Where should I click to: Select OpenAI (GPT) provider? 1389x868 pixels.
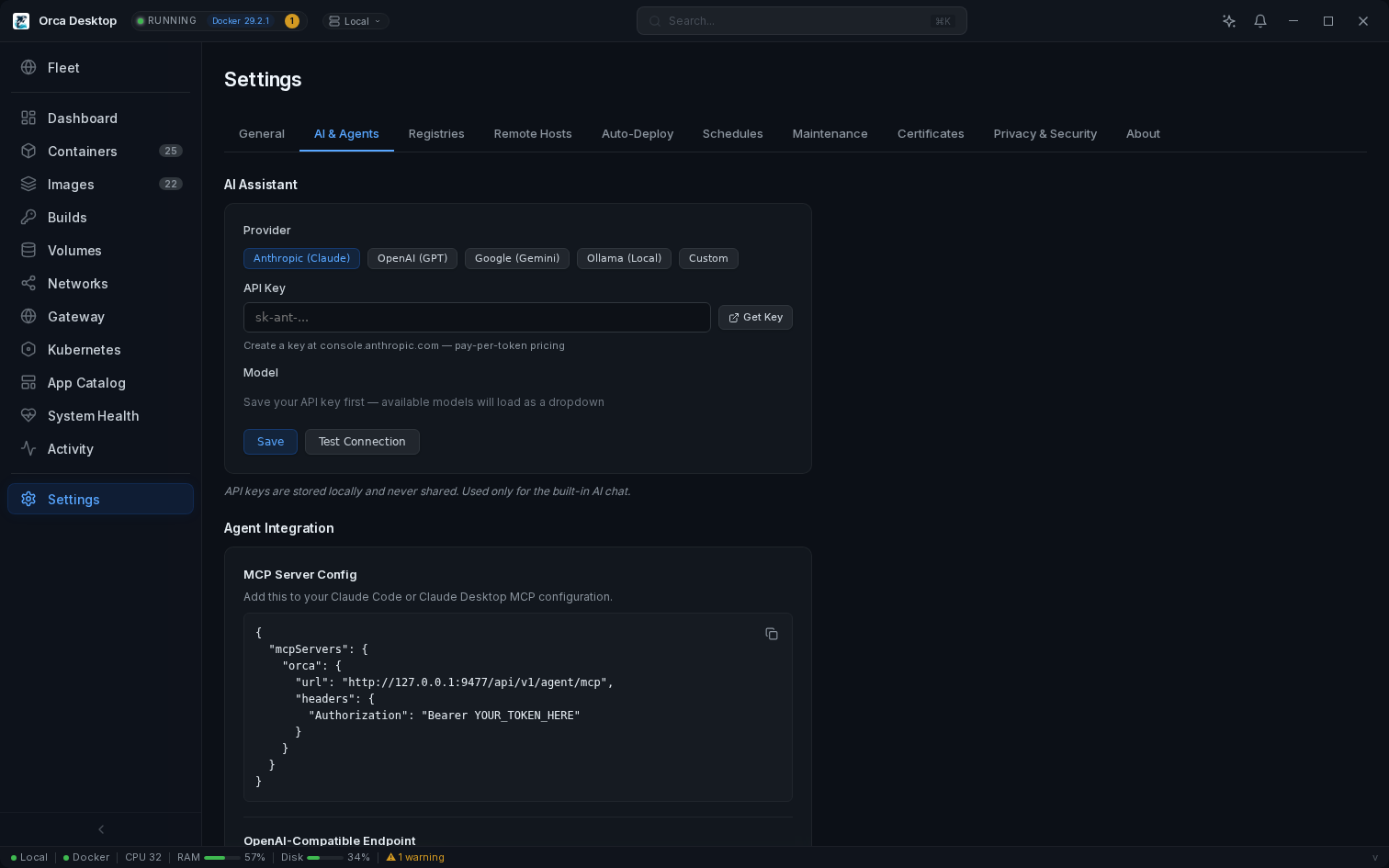[x=412, y=258]
